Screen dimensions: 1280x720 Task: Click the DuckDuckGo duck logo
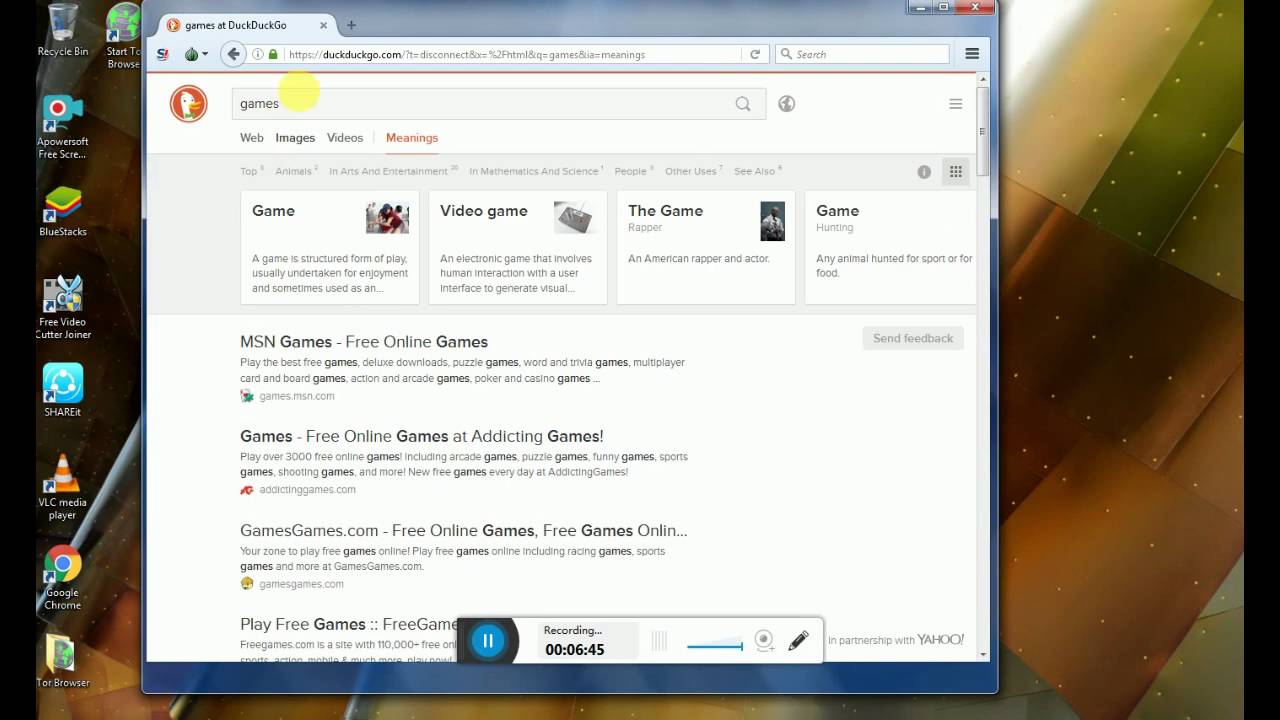[188, 104]
